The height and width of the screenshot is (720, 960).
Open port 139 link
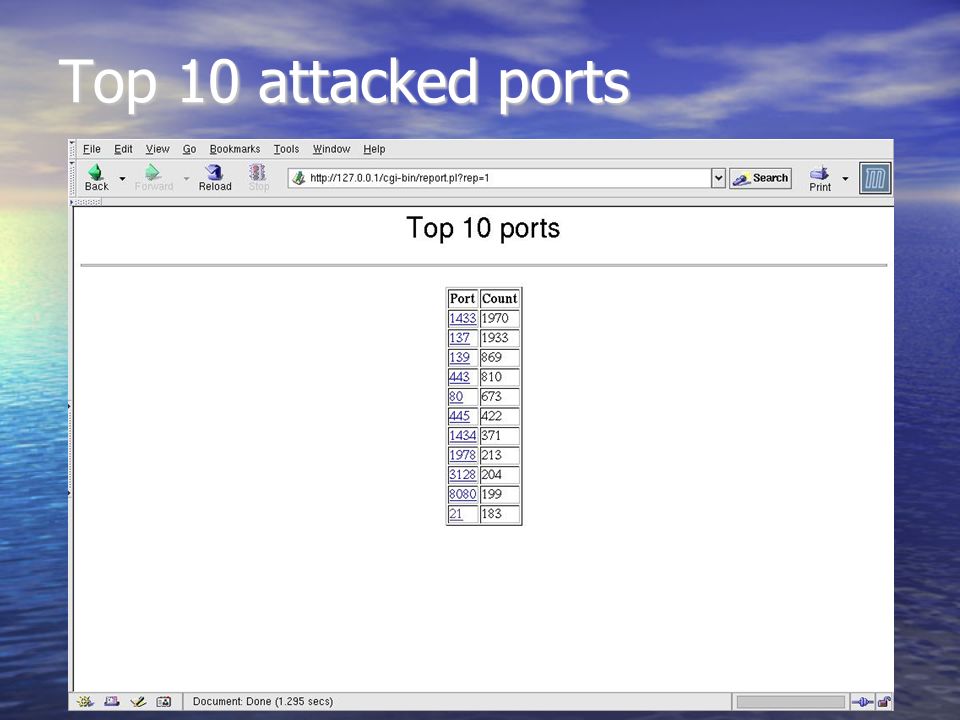[x=459, y=358]
